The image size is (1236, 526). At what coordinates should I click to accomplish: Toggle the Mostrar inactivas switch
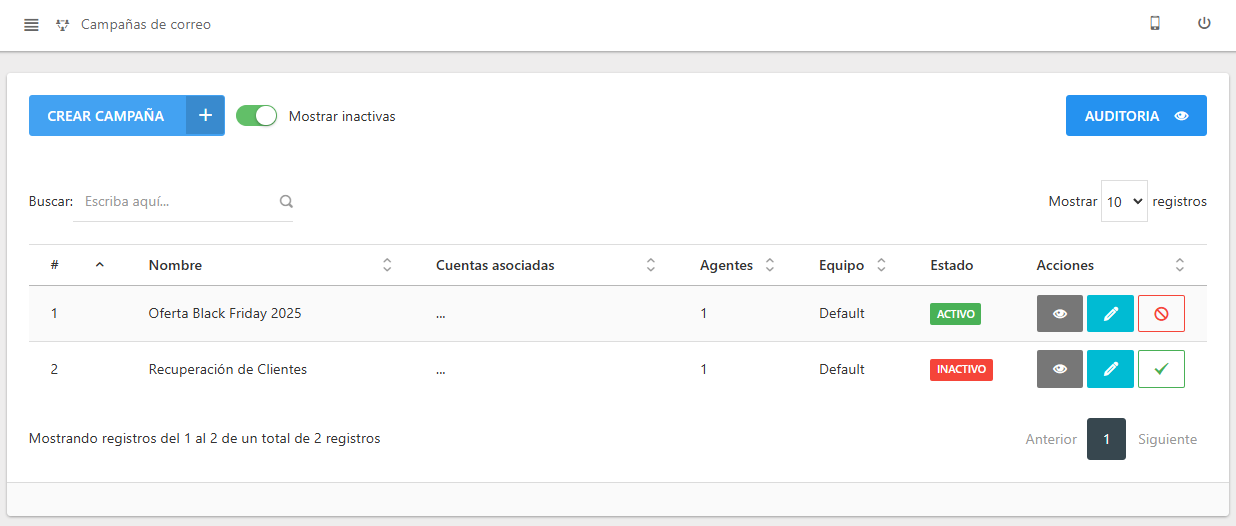point(256,116)
